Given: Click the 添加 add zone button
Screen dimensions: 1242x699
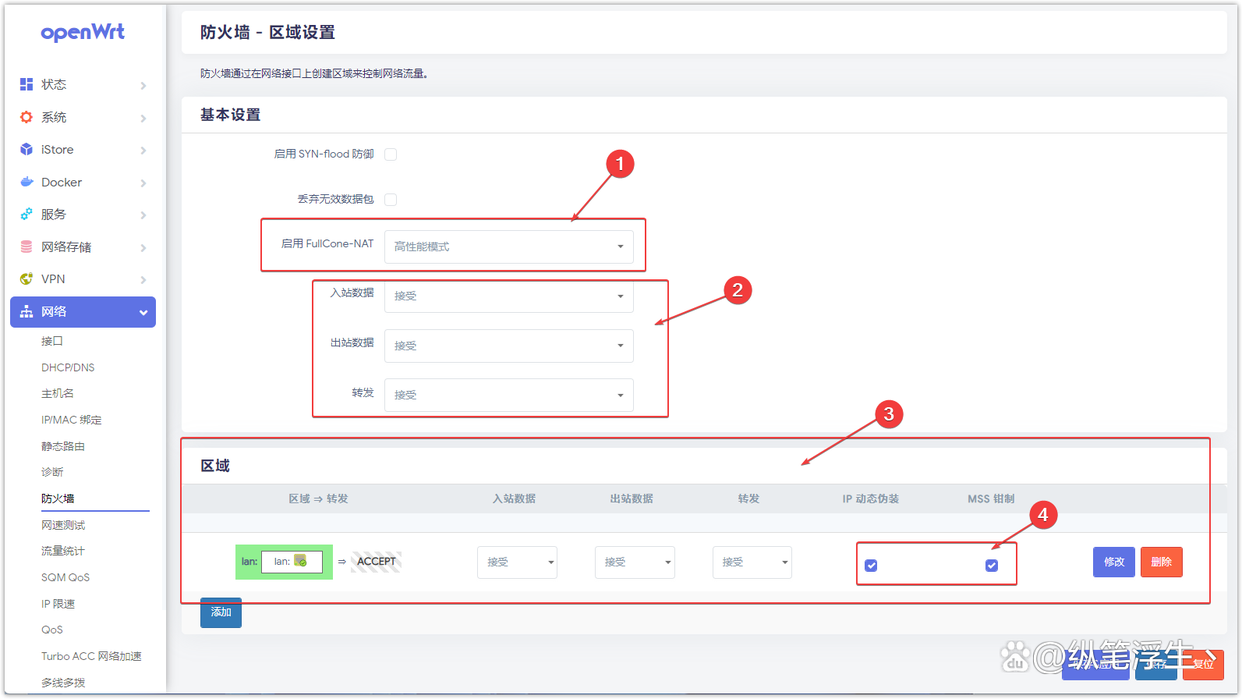Looking at the screenshot, I should click(220, 612).
